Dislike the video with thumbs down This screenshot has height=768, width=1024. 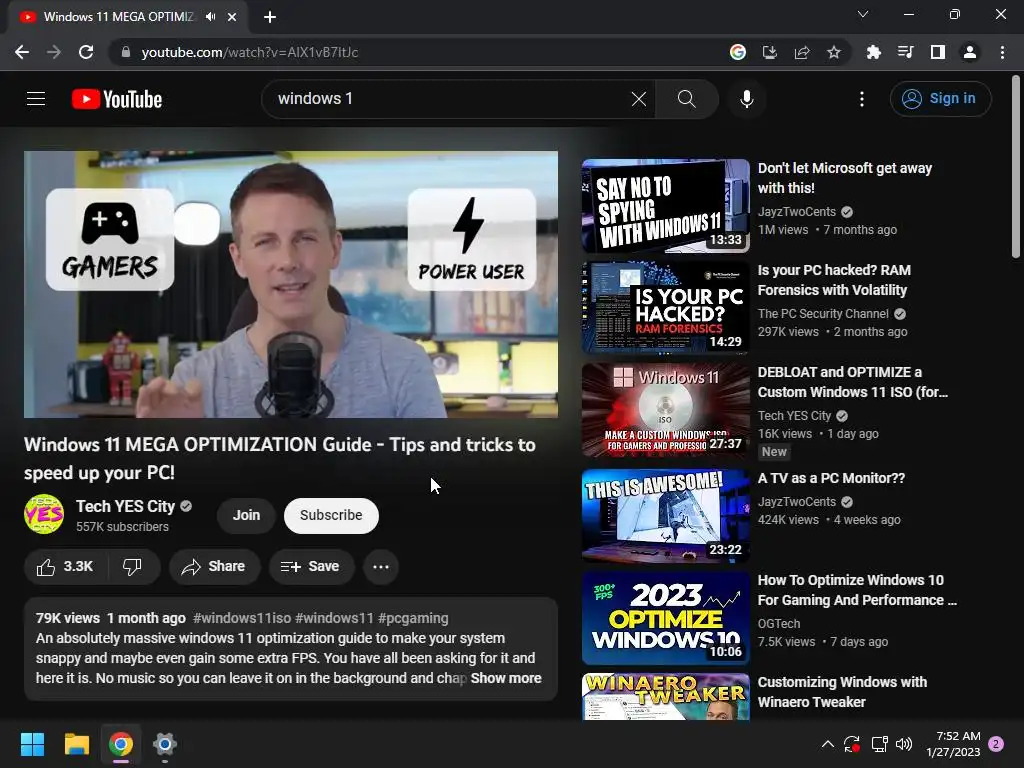pyautogui.click(x=133, y=567)
